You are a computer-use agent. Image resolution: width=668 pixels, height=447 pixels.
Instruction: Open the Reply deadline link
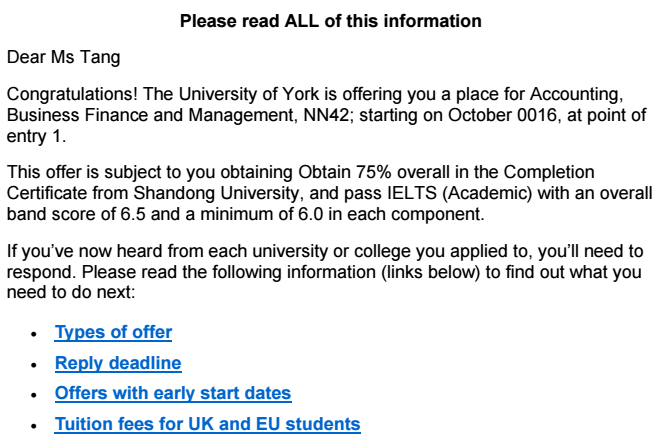pyautogui.click(x=118, y=363)
